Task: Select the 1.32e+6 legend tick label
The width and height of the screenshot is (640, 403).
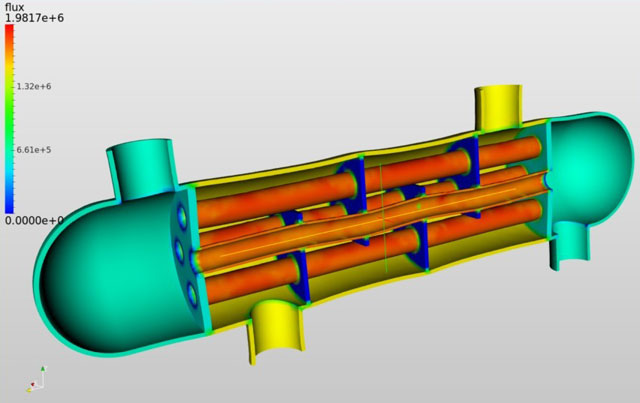Action: tap(34, 87)
